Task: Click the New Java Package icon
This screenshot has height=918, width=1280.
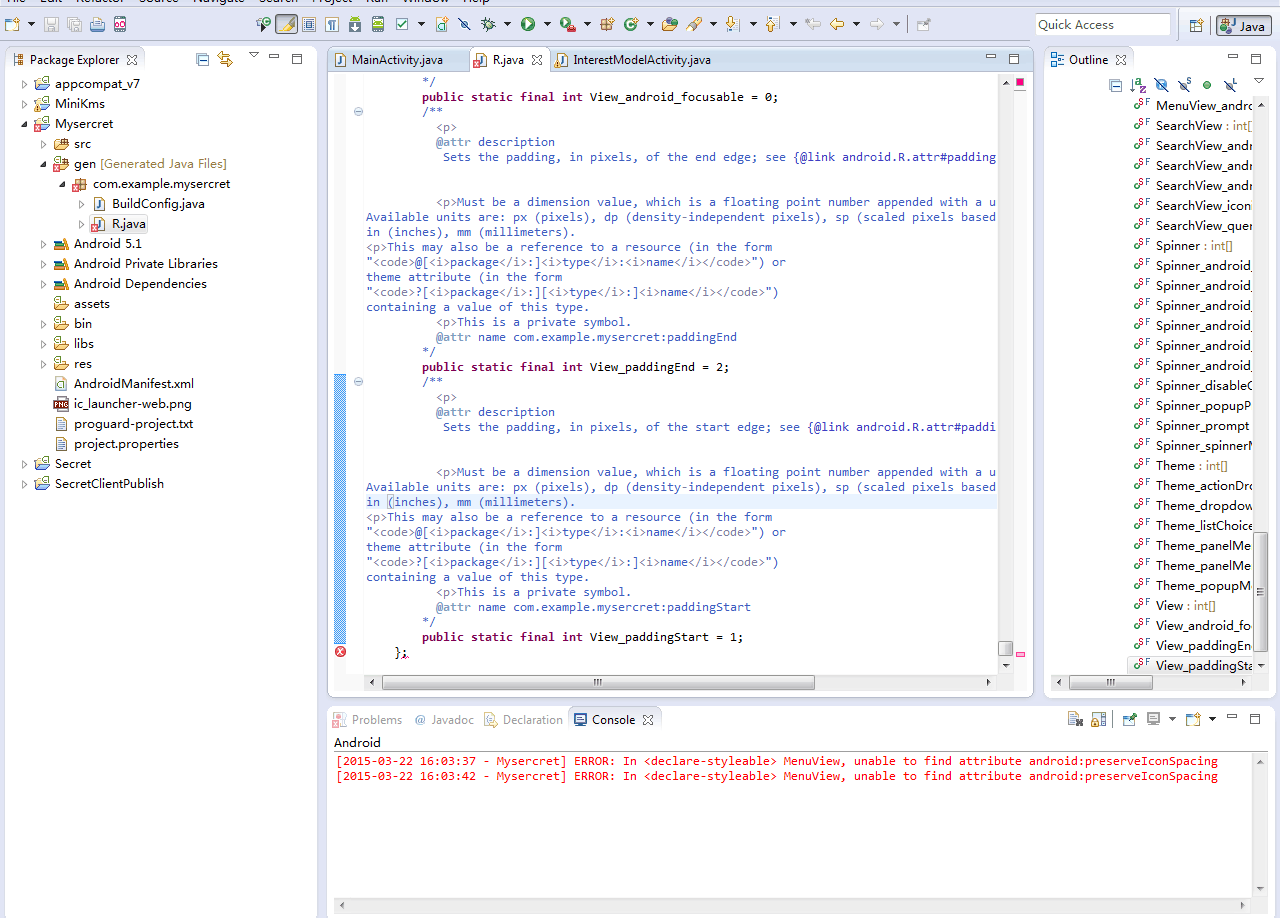Action: point(606,24)
